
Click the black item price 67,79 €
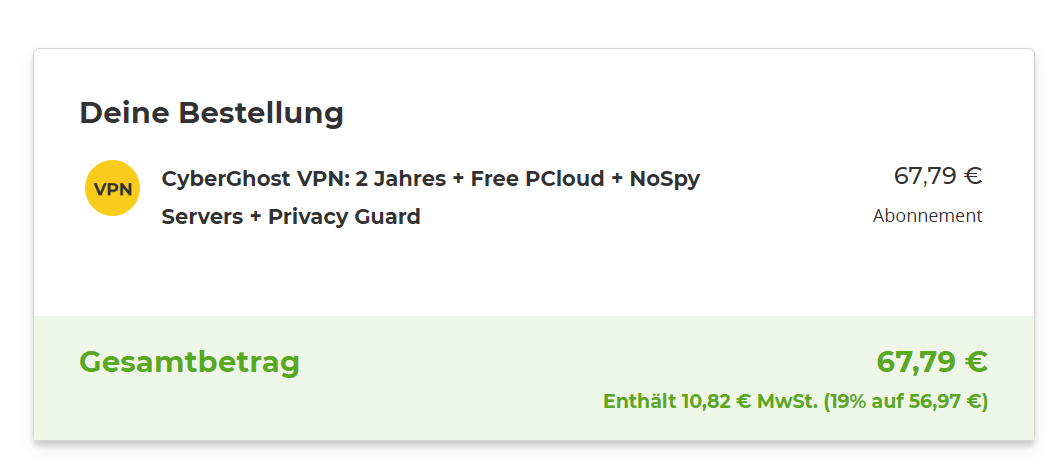tap(937, 176)
